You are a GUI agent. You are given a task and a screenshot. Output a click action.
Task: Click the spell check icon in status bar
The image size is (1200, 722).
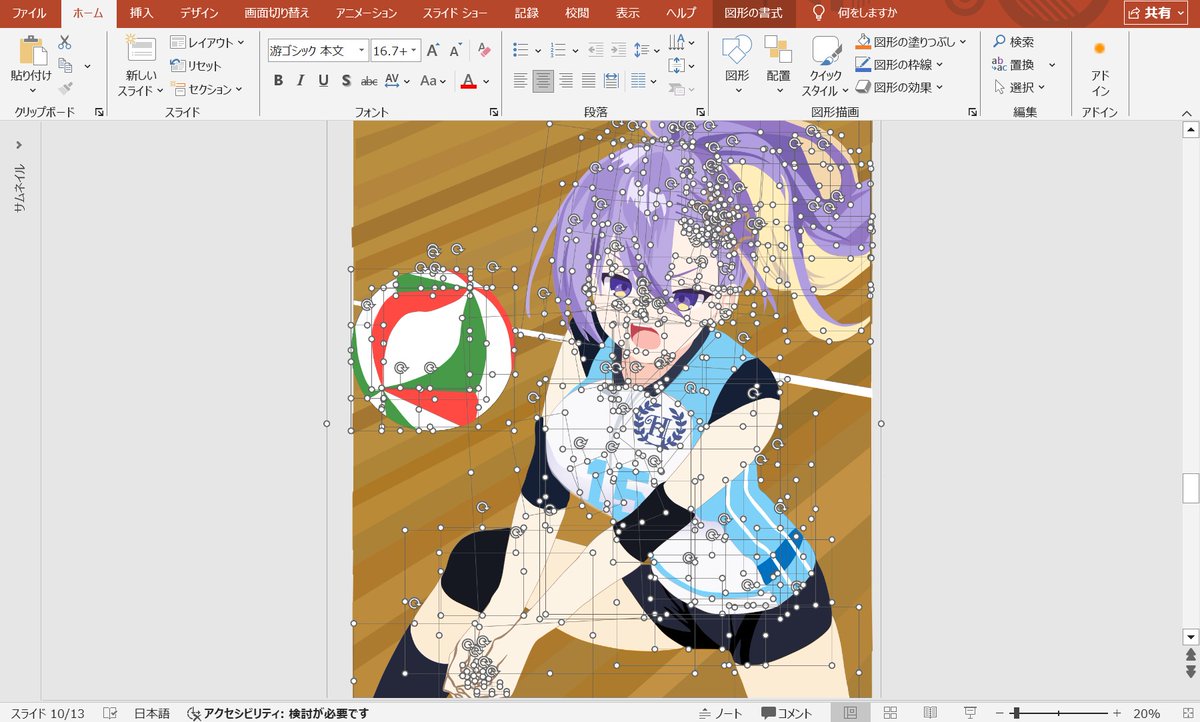(110, 713)
